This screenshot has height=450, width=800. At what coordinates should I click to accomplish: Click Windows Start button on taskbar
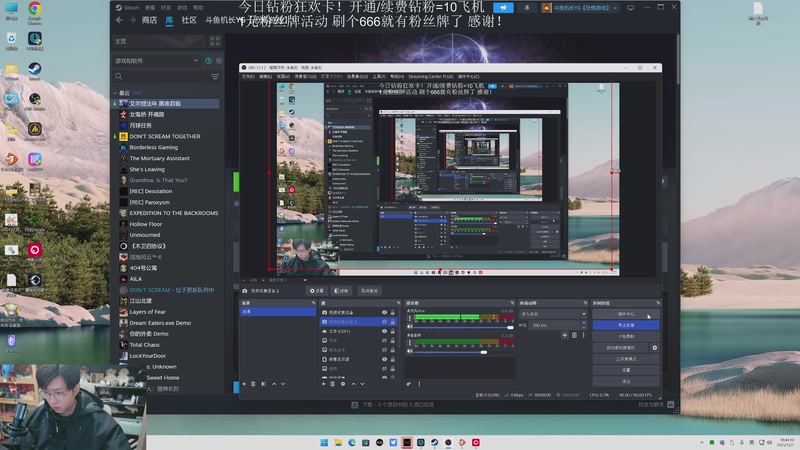point(324,442)
